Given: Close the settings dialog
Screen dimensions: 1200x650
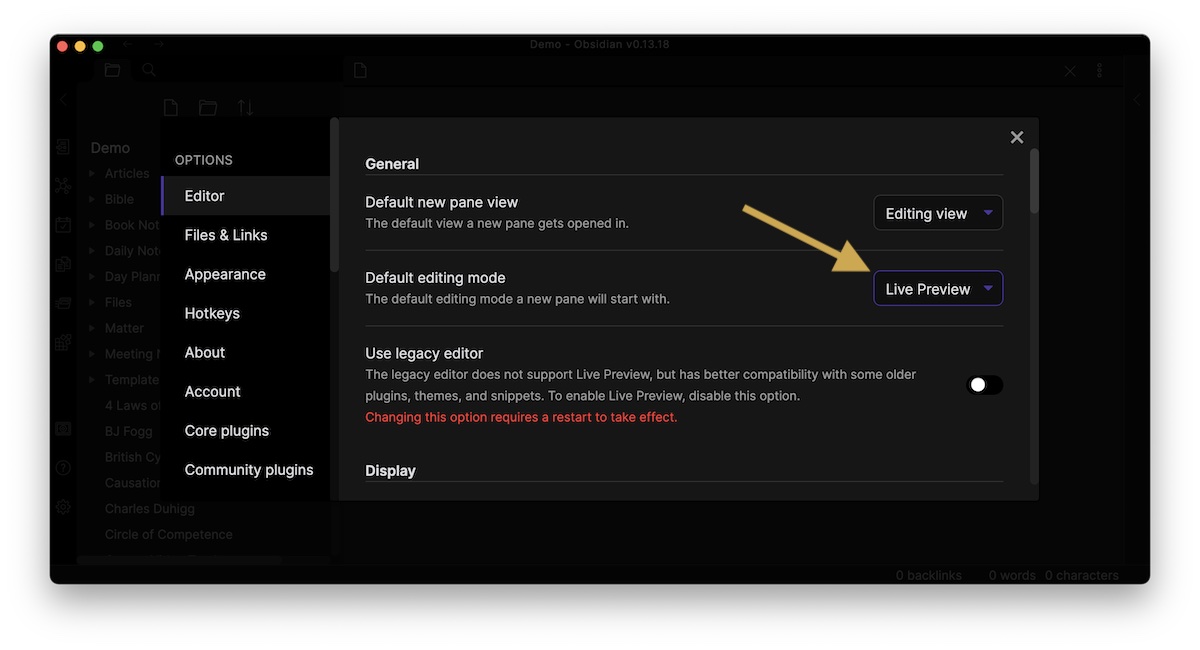Looking at the screenshot, I should 1017,137.
